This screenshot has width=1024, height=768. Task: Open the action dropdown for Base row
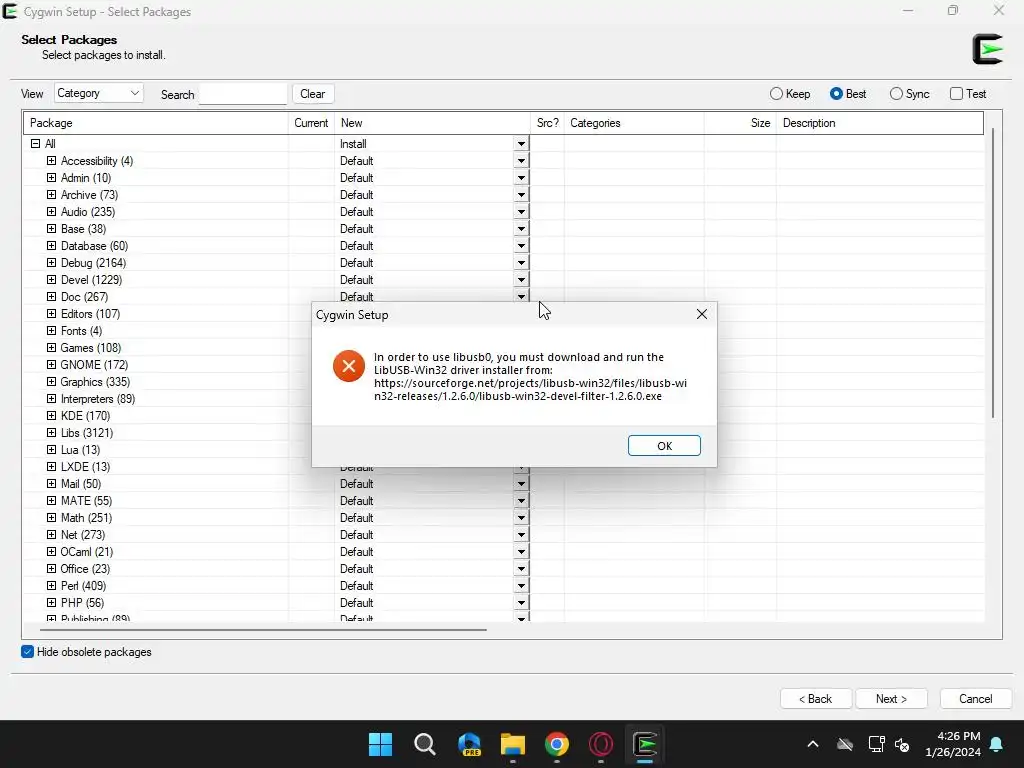click(521, 229)
